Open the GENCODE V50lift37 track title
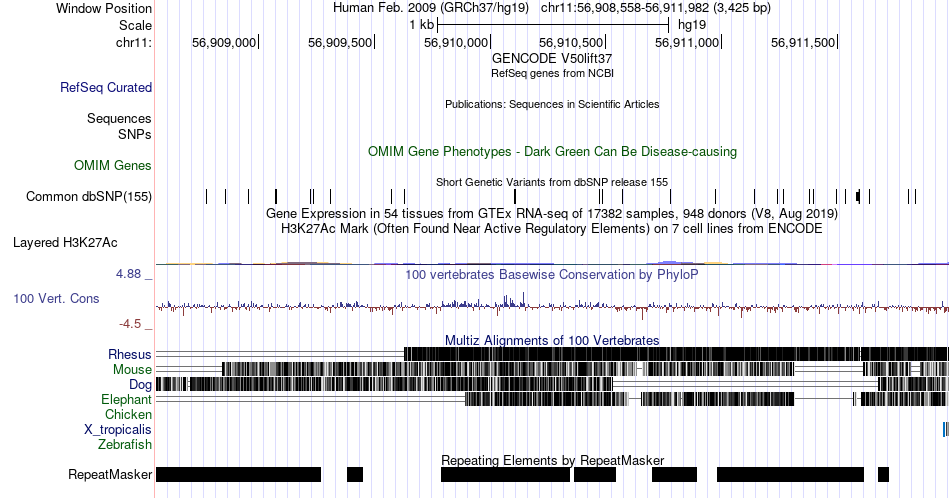This screenshot has width=950, height=498. [552, 58]
